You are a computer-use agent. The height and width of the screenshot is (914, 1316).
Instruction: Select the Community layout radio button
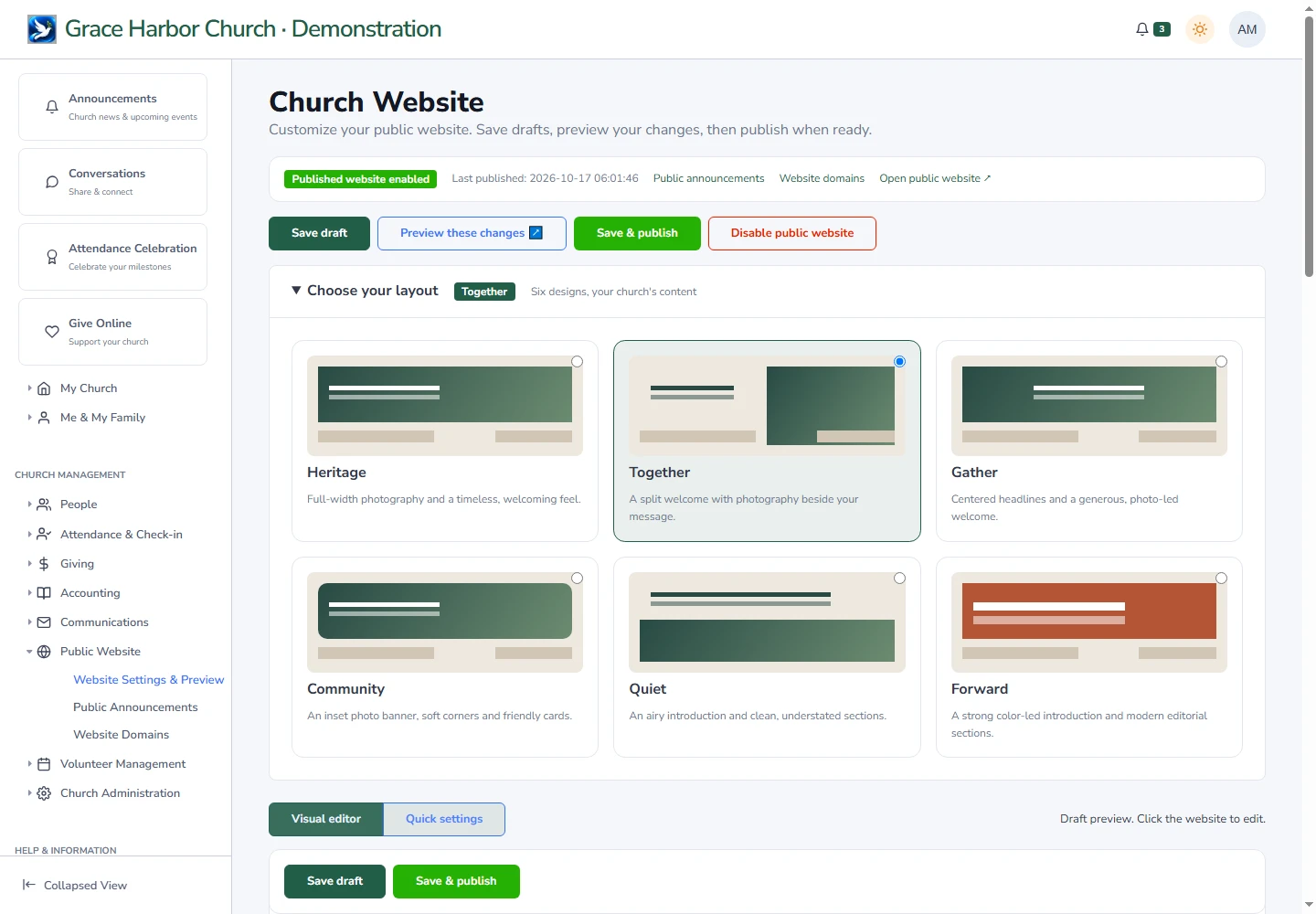(577, 579)
